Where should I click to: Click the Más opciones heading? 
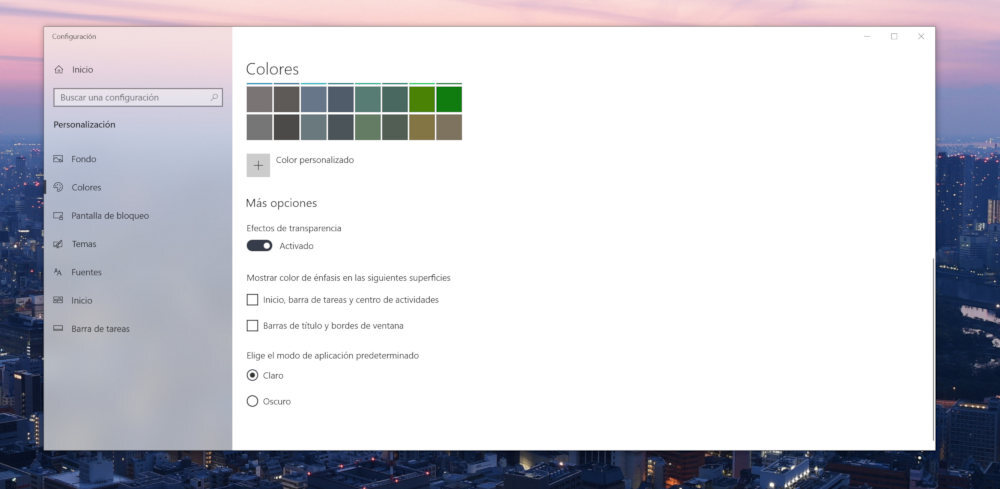(x=281, y=203)
